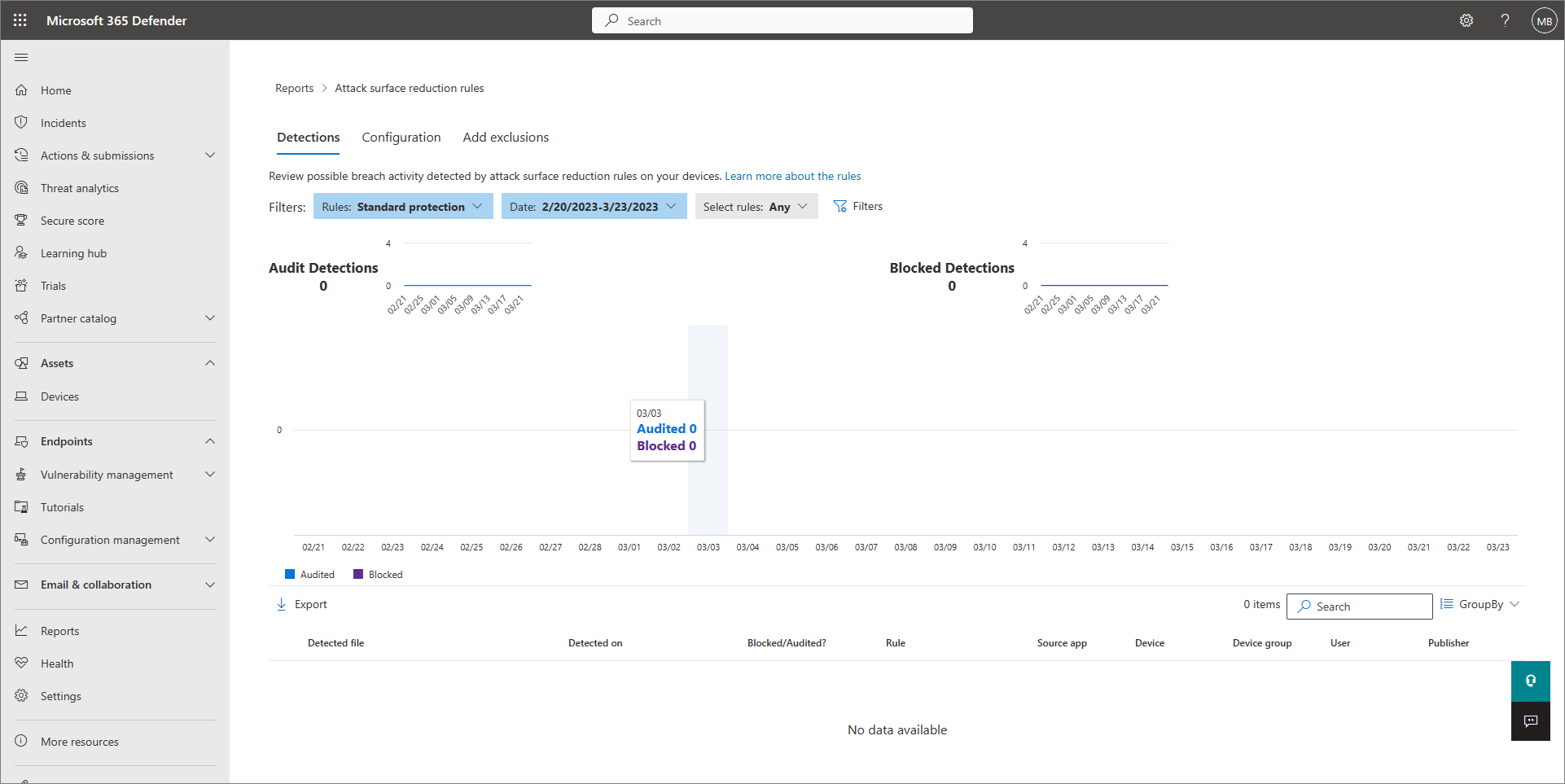
Task: Click the Export download arrow icon
Action: coord(282,604)
